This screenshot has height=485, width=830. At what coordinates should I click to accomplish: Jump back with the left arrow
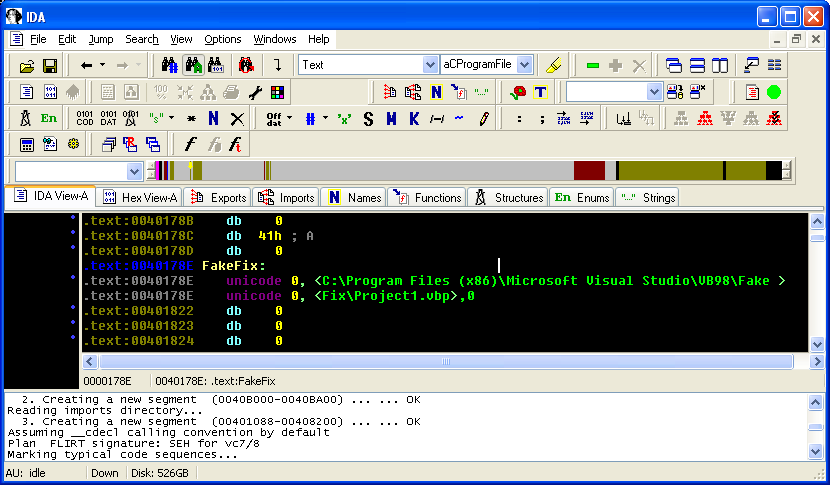coord(86,66)
